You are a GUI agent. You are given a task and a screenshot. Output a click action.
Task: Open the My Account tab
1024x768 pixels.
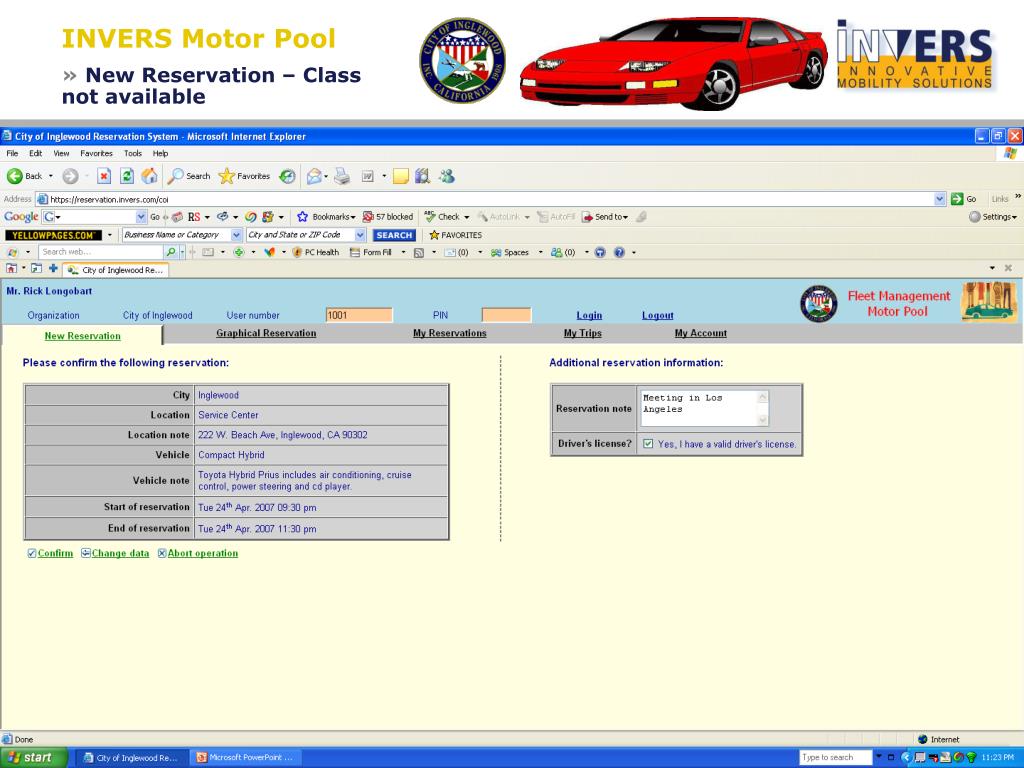700,333
